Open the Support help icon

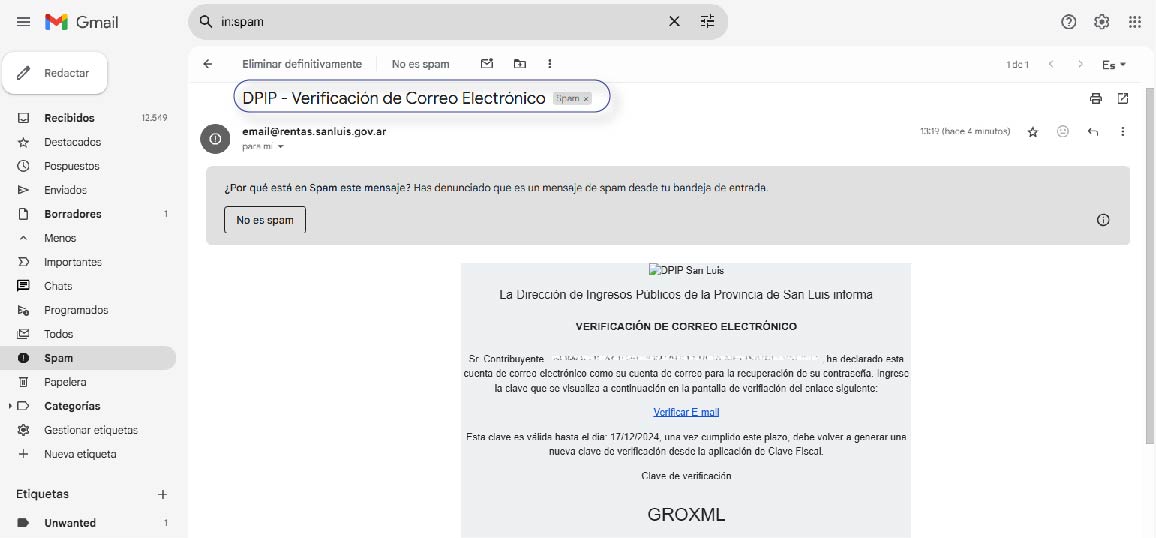point(1069,22)
